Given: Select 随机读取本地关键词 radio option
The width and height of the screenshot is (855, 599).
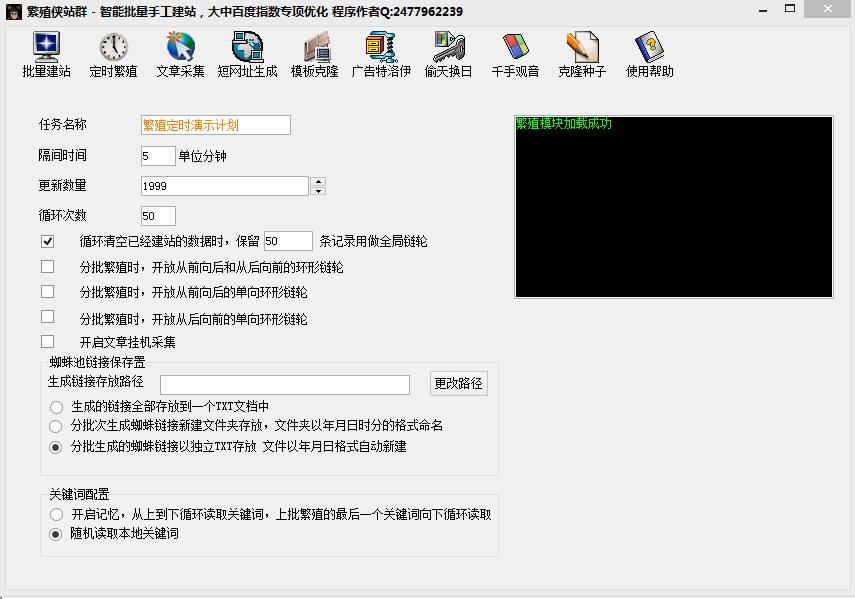Looking at the screenshot, I should point(56,534).
